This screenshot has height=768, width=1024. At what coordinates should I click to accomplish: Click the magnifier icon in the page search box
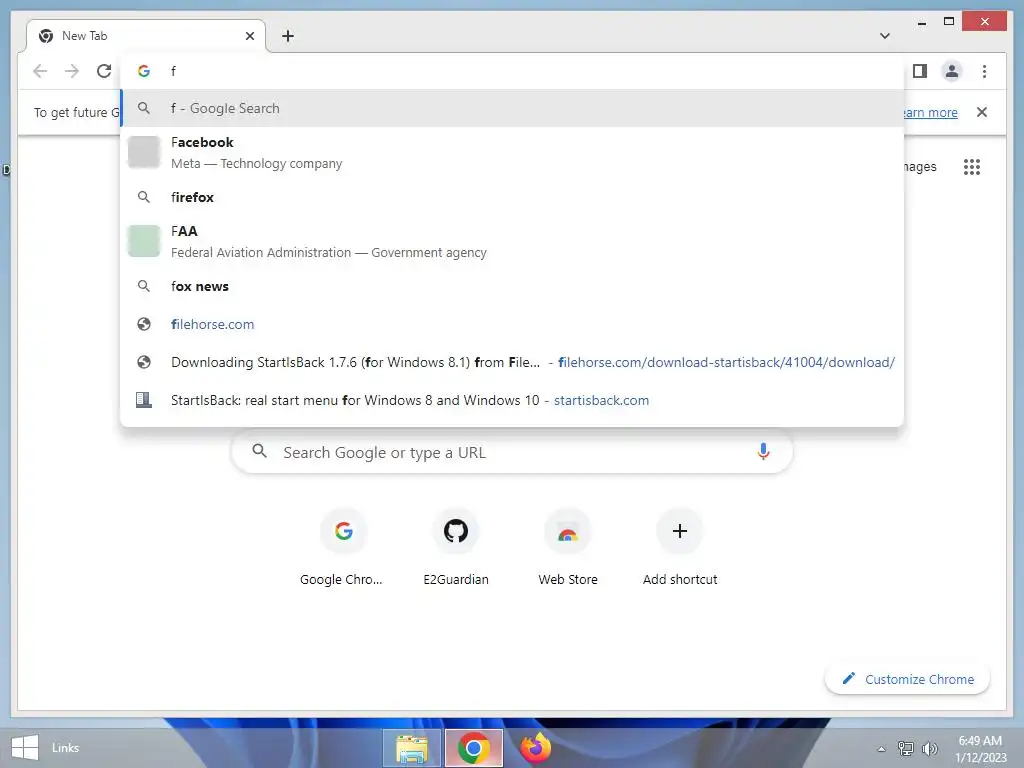click(x=259, y=451)
